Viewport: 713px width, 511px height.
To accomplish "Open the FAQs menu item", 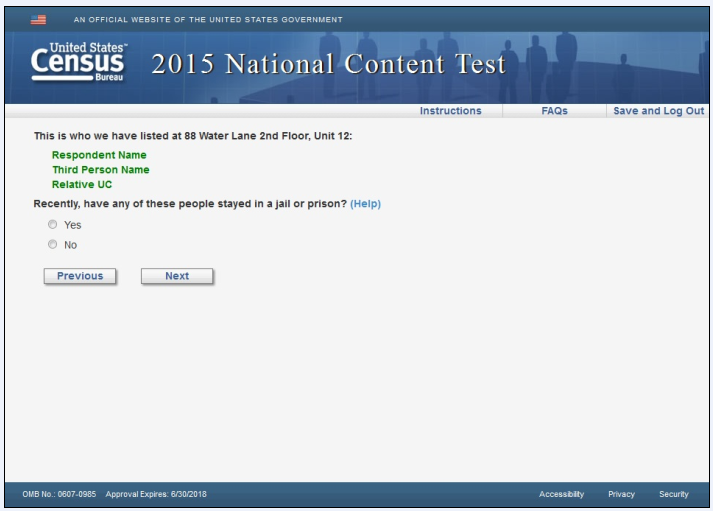I will coord(554,111).
